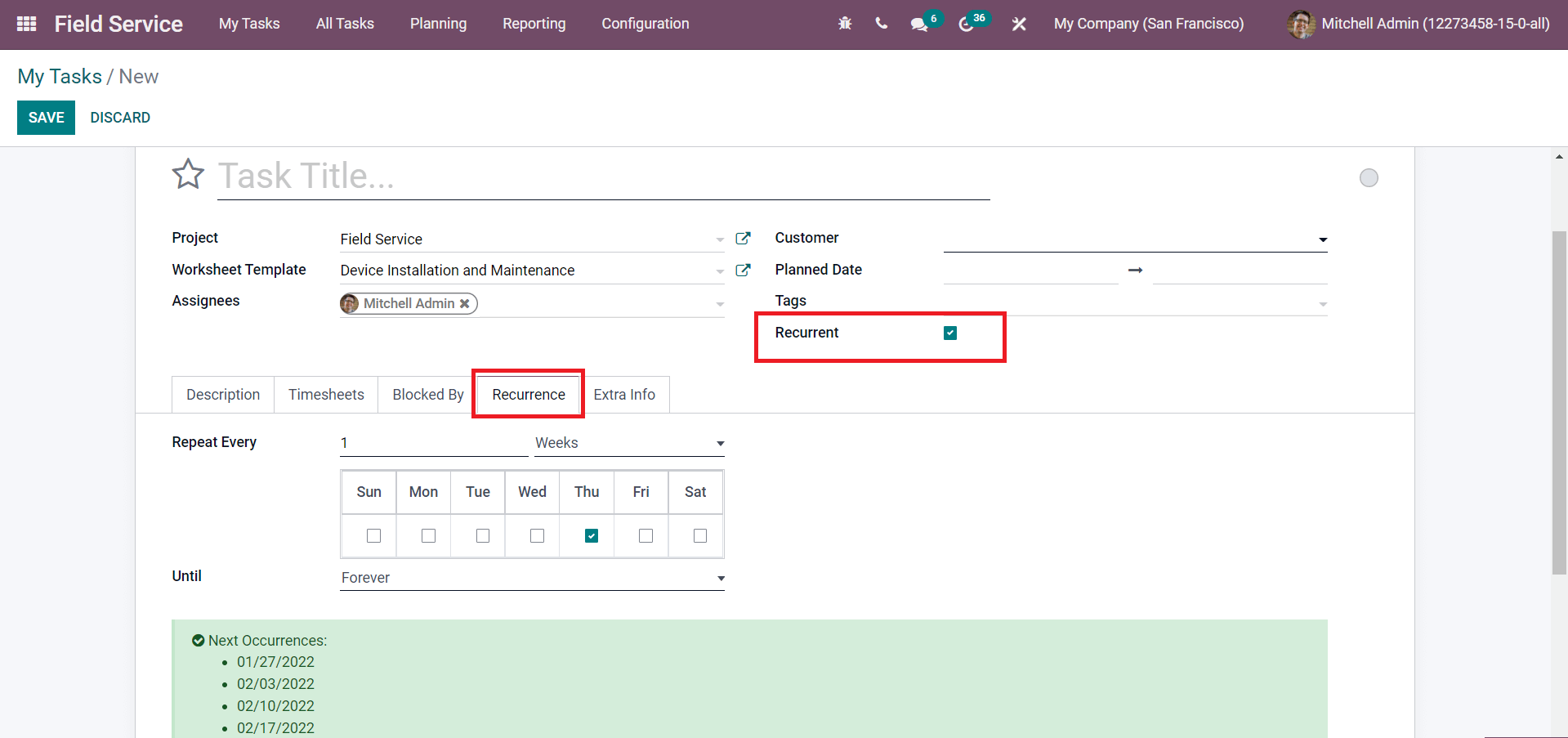Open the activities clock icon

tap(966, 24)
